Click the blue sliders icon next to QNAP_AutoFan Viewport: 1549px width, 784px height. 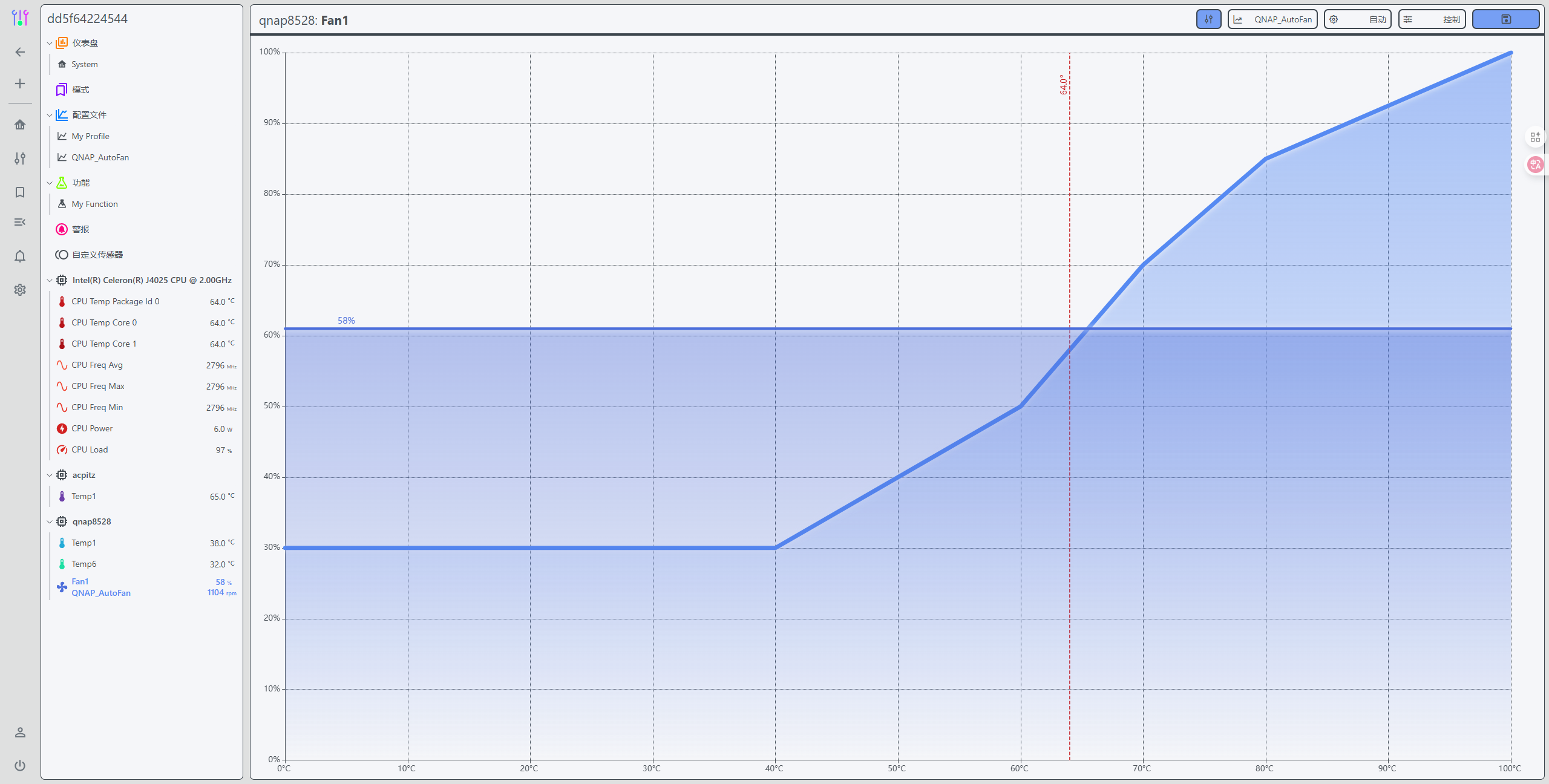pyautogui.click(x=1208, y=19)
